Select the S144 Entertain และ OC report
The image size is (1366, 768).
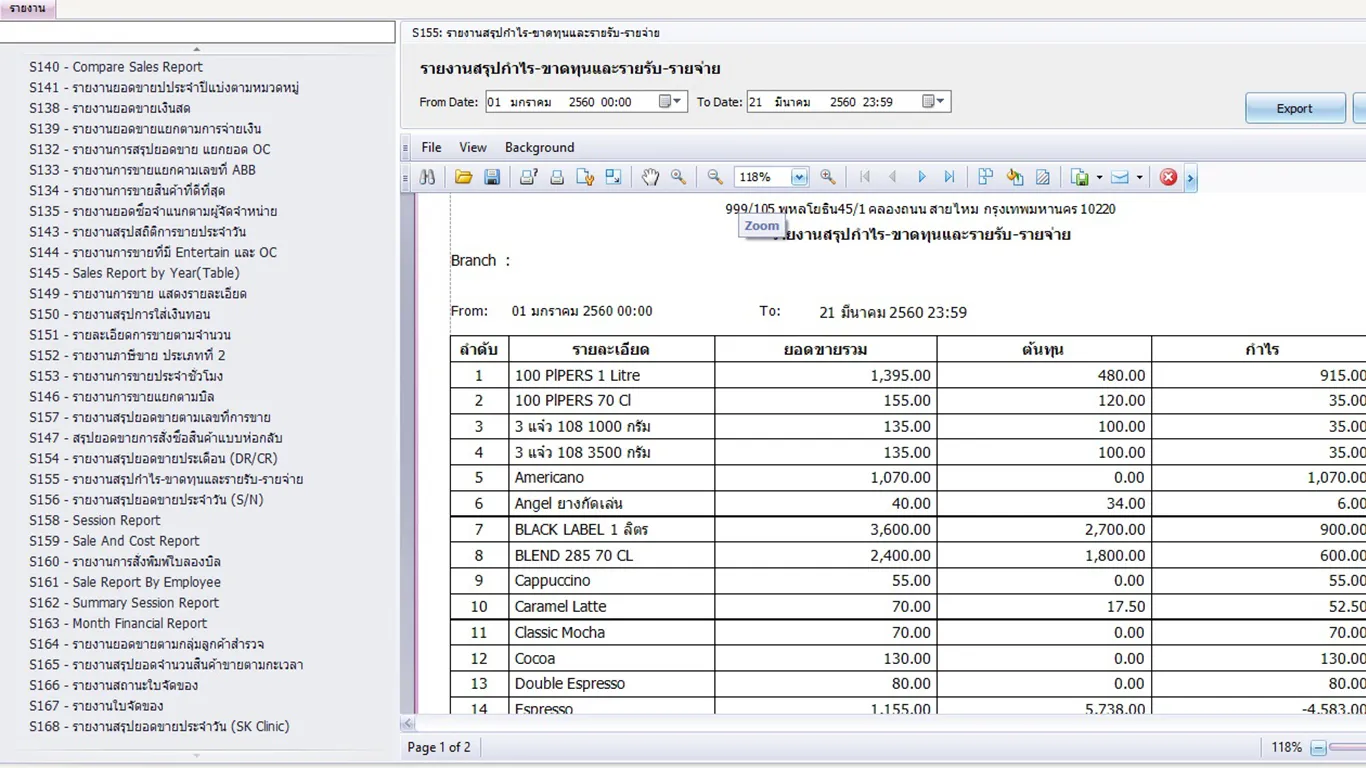point(153,252)
